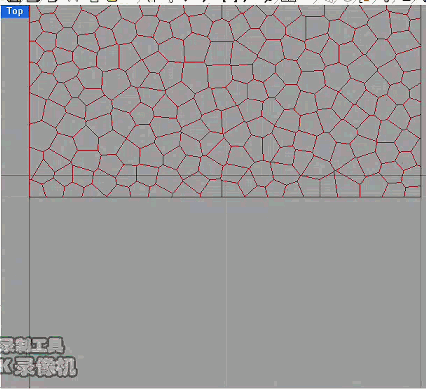
Task: Select the small bottom-right corner cell of the pattern
Action: [x=413, y=192]
